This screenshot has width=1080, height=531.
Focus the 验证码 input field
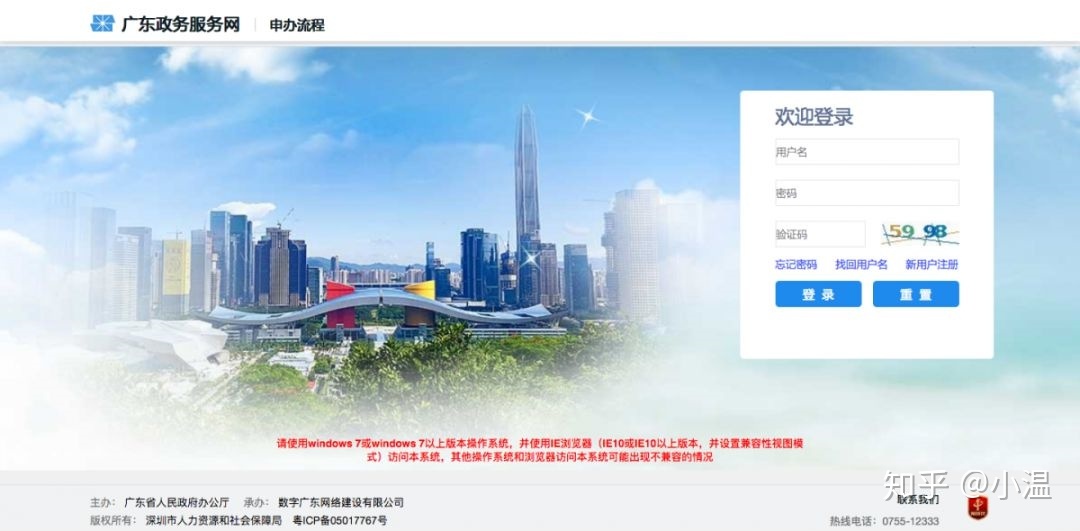click(820, 234)
